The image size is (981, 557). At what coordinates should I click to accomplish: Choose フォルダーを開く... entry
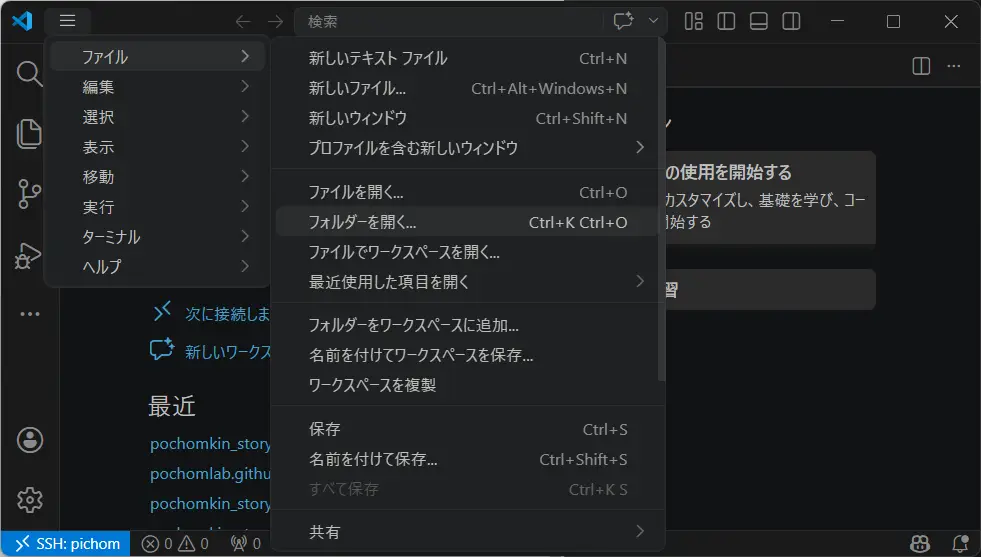[x=467, y=222]
